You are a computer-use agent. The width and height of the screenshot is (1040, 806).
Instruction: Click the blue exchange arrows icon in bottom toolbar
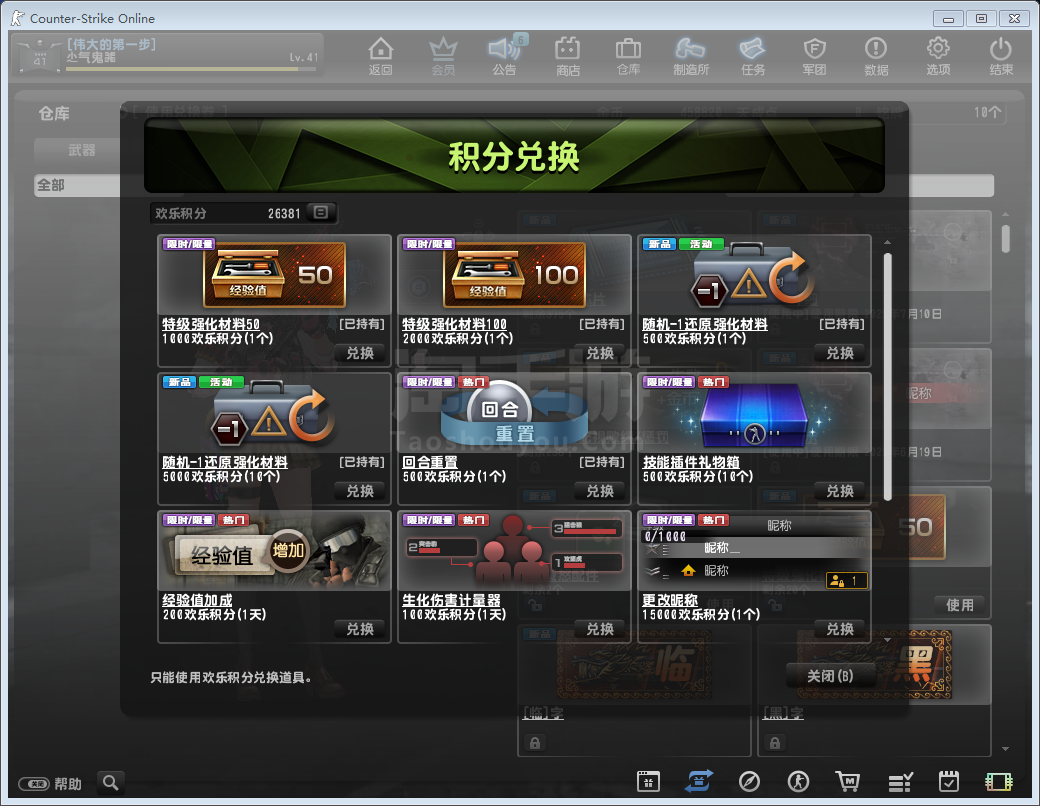point(698,781)
